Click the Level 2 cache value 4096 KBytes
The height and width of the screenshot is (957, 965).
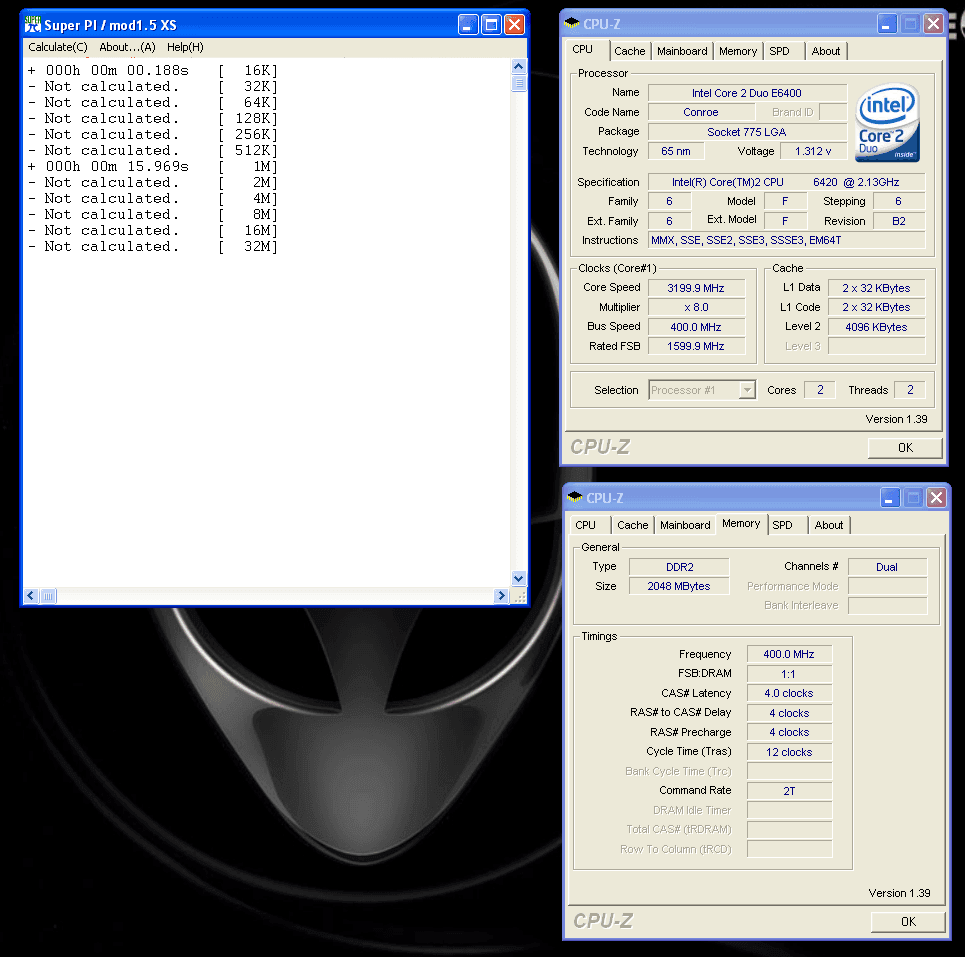(876, 327)
